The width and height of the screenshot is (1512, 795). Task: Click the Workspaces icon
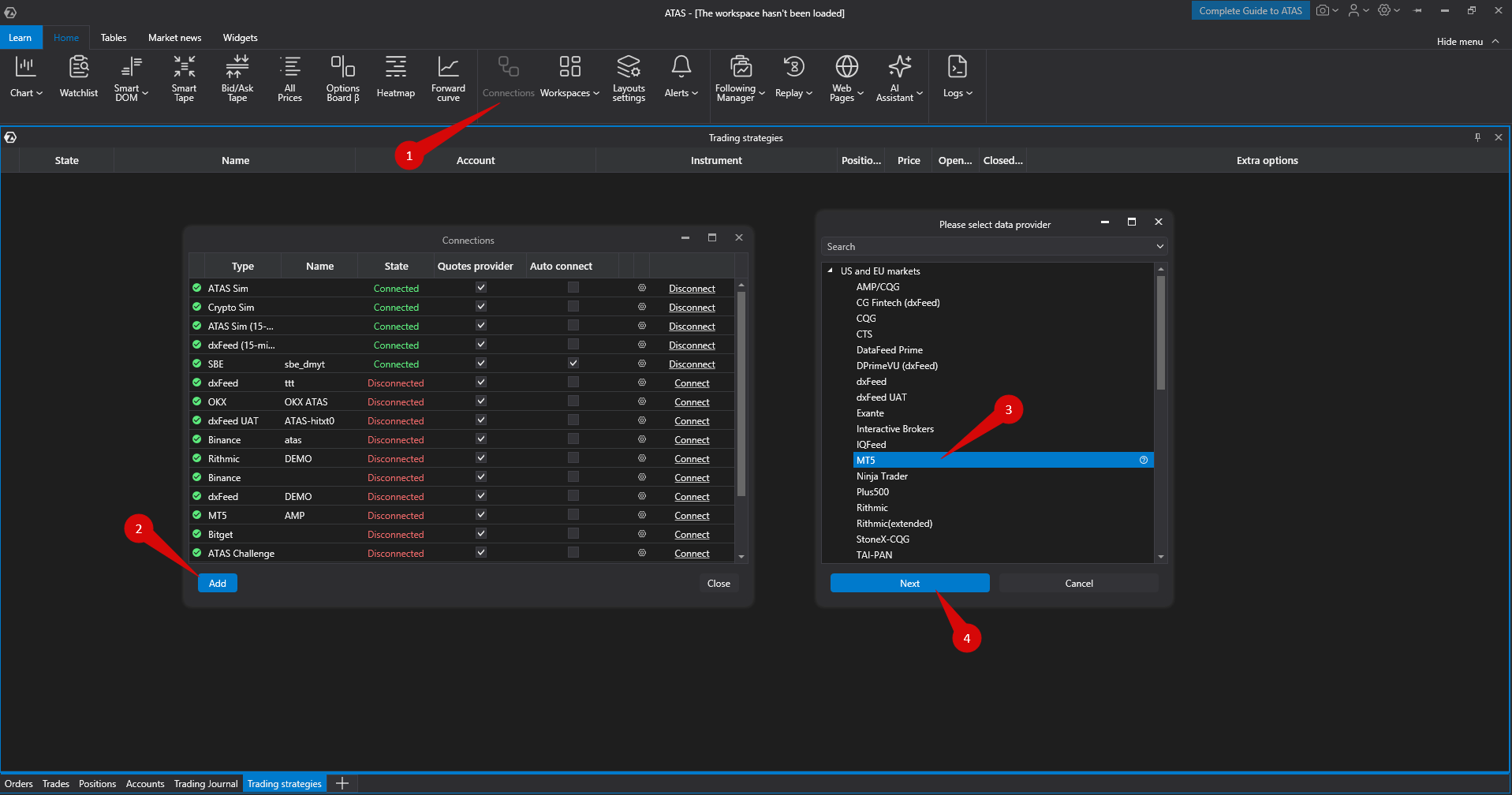(x=569, y=67)
